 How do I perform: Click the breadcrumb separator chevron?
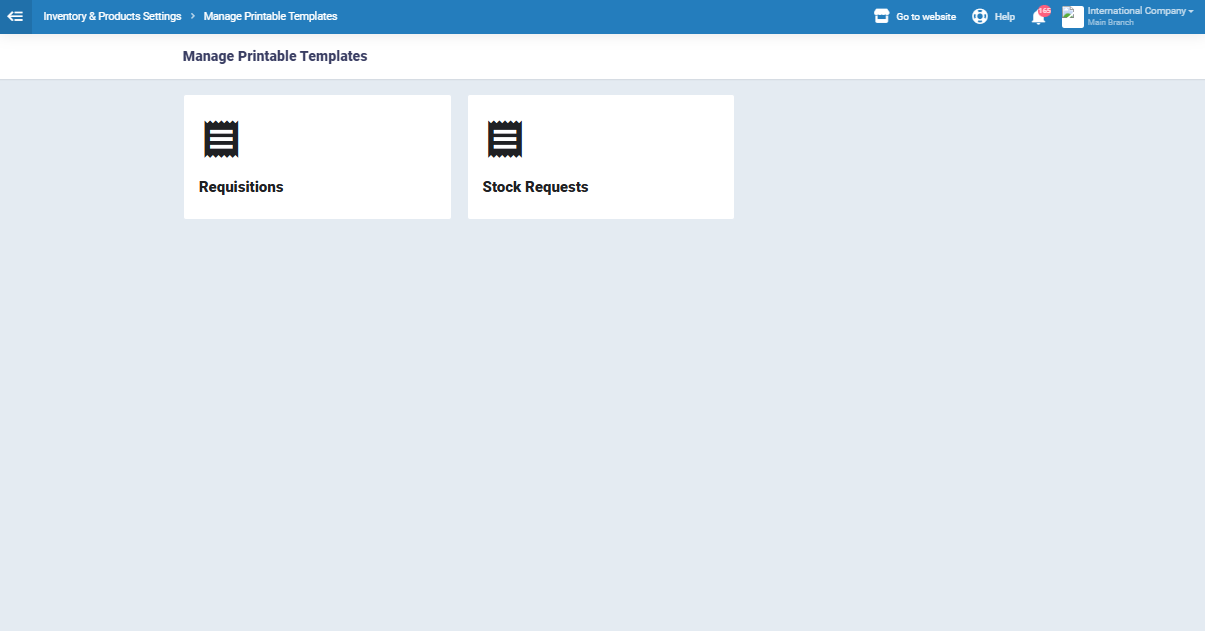pos(192,16)
